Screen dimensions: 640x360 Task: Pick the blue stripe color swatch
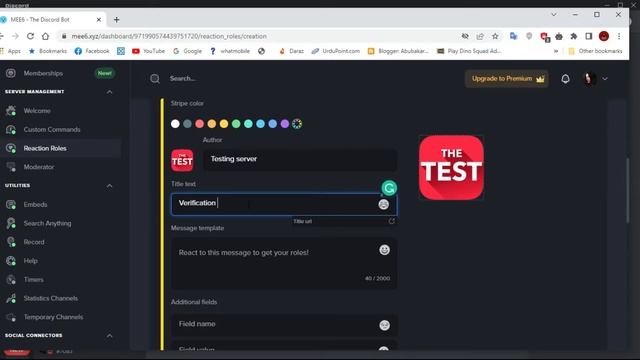pos(273,124)
